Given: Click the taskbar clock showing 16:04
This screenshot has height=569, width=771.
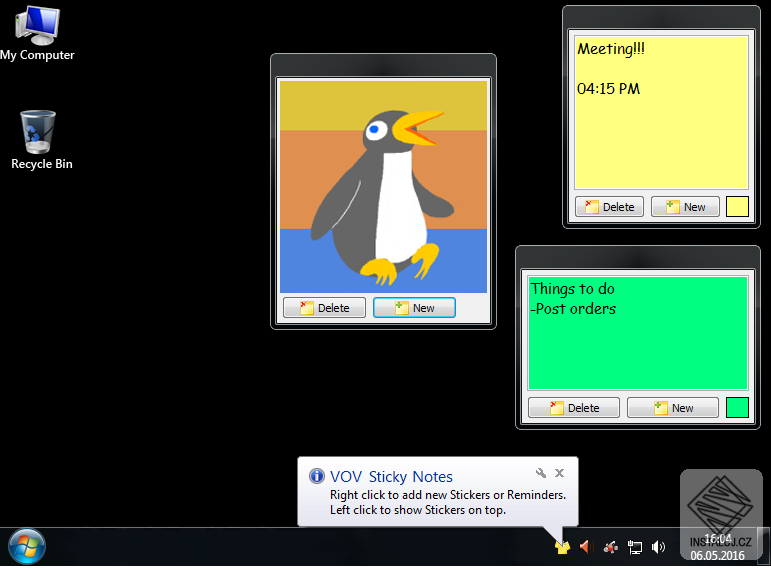Looking at the screenshot, I should [x=717, y=547].
